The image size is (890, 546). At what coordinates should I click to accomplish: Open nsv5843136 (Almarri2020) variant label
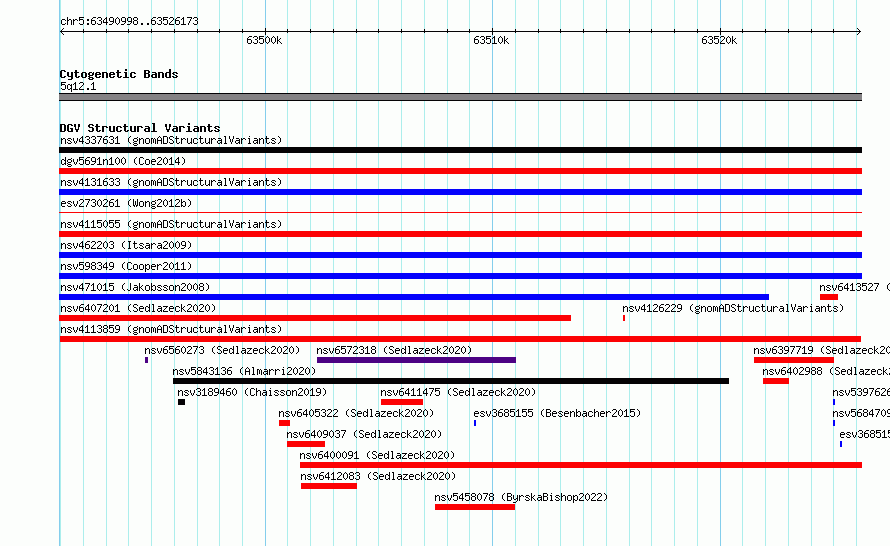click(x=244, y=371)
